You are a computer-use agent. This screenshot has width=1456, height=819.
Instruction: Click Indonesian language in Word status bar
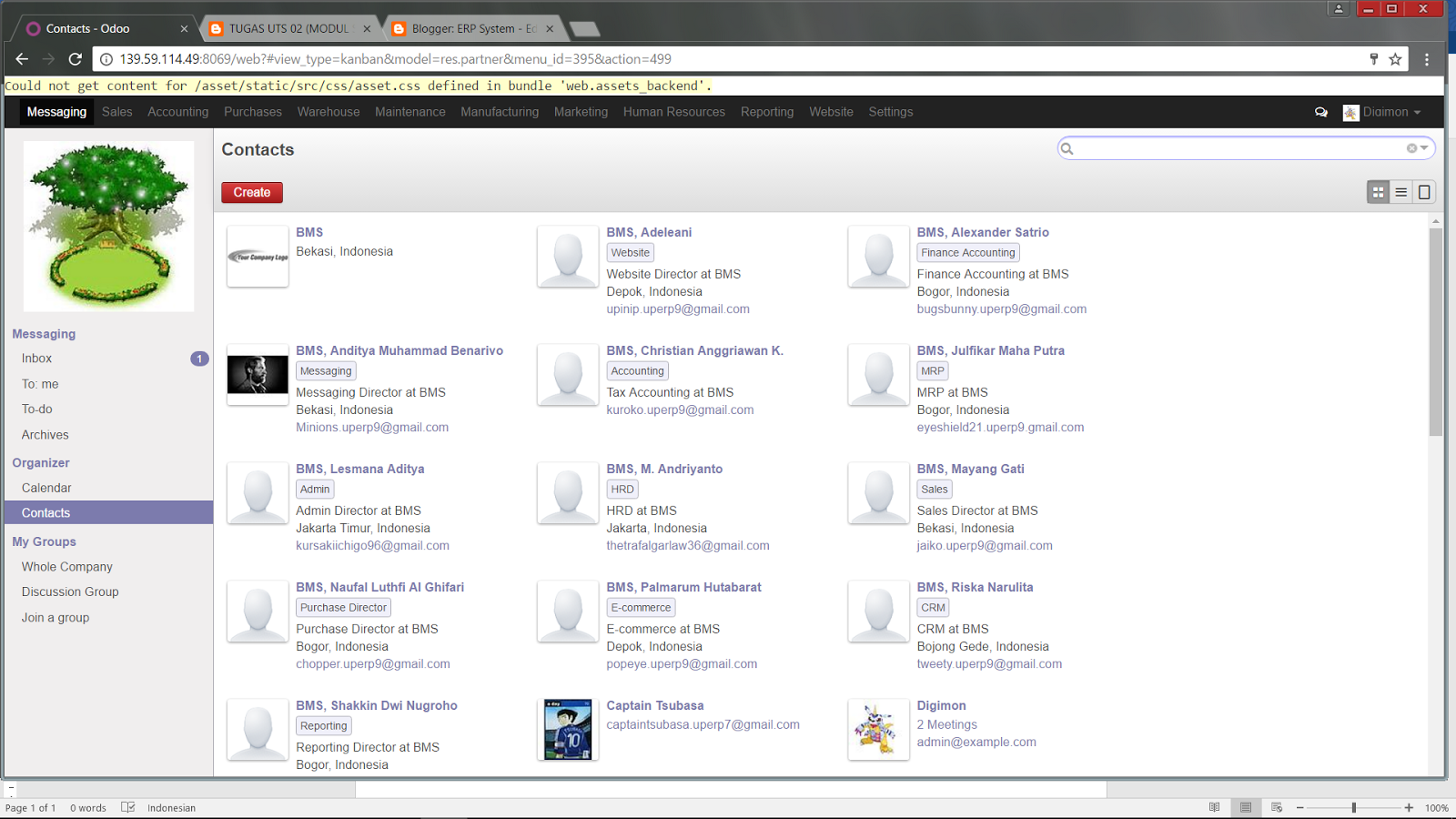[172, 808]
